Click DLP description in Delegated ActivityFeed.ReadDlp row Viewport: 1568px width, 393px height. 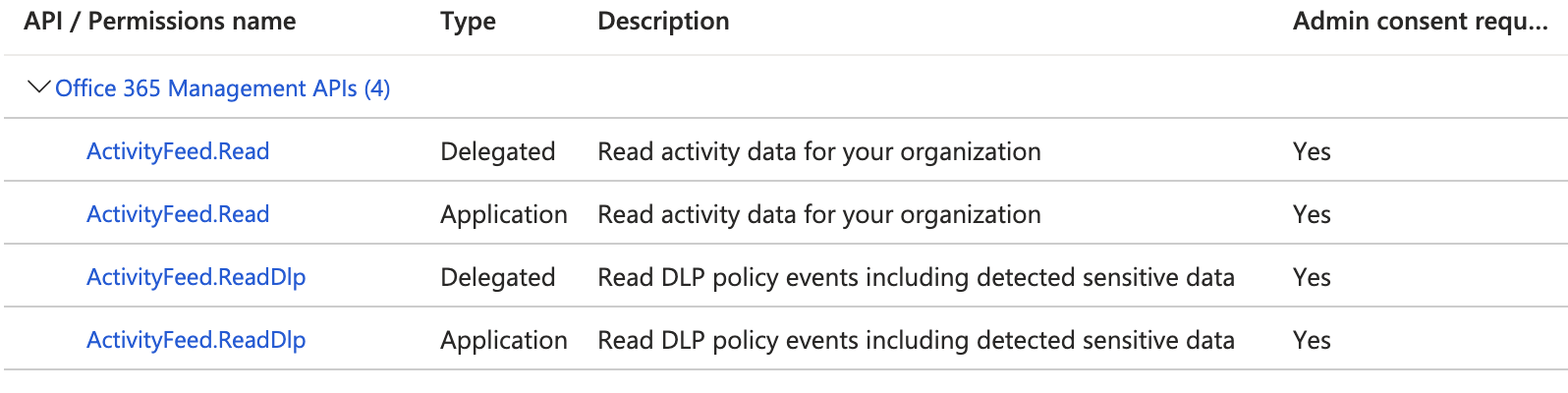[x=916, y=277]
